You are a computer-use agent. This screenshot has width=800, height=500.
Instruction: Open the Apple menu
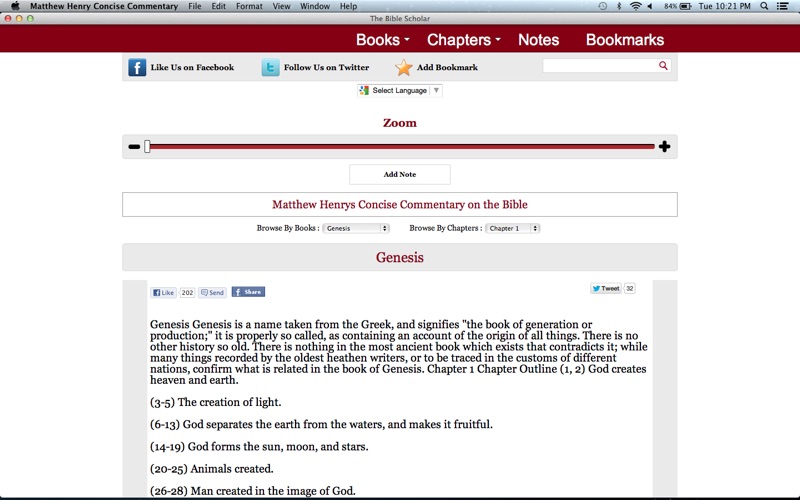pos(15,6)
